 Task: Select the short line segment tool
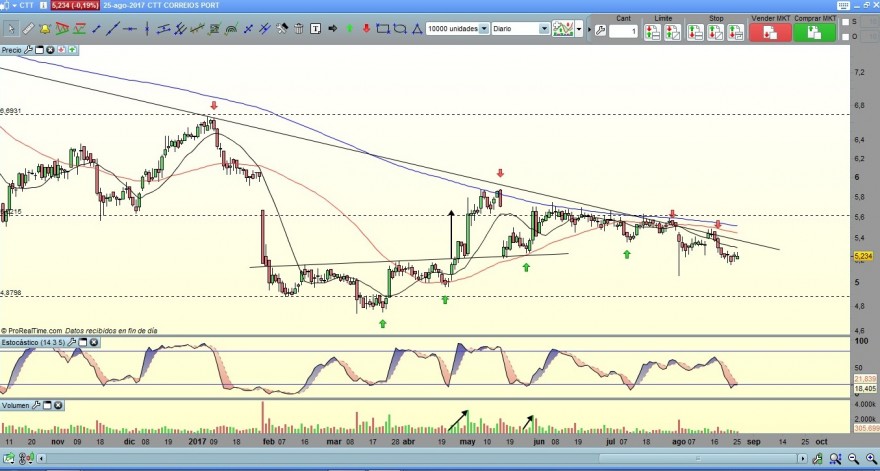96,29
